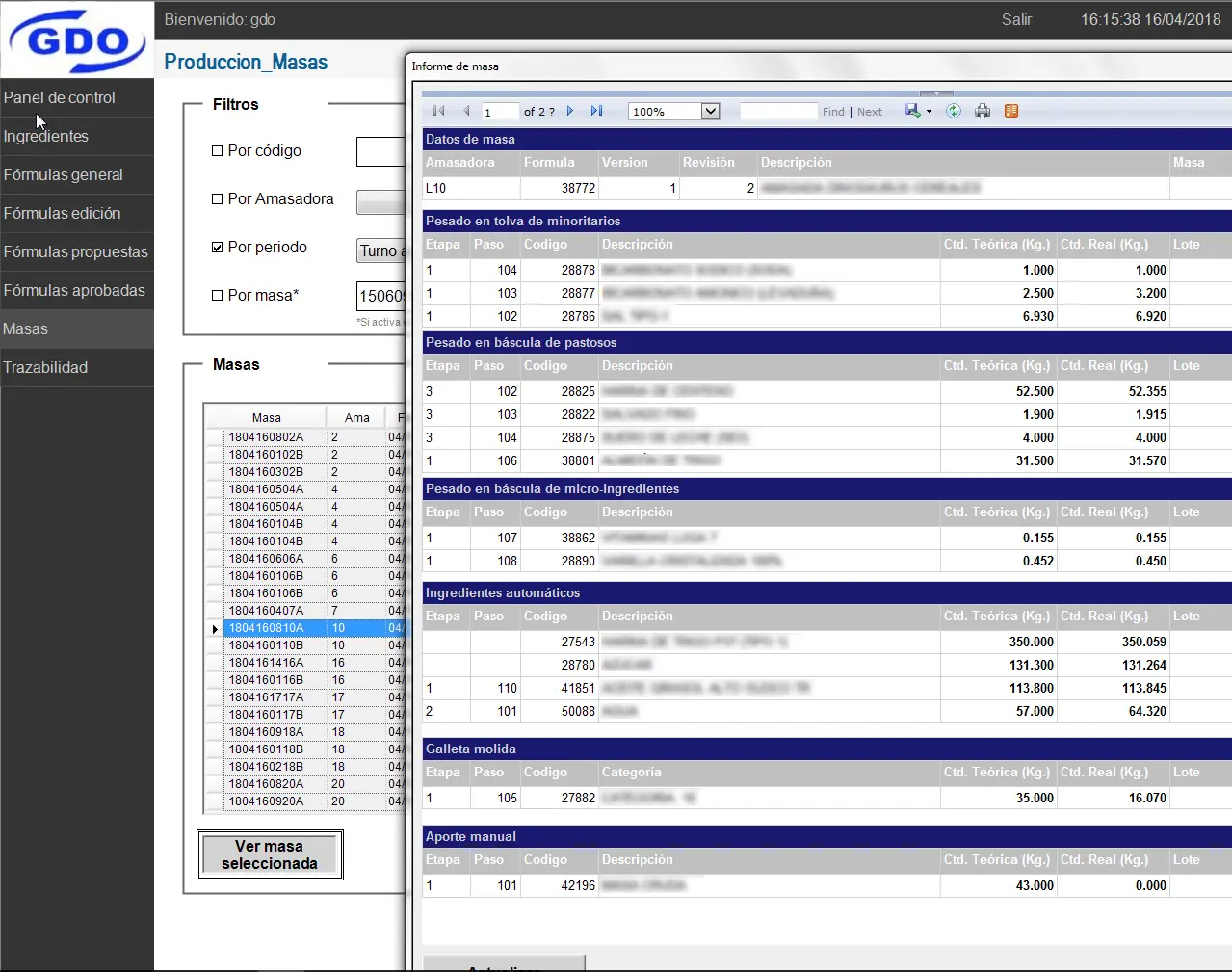Open Panel de control menu
Viewport: 1232px width, 972px height.
(x=77, y=97)
